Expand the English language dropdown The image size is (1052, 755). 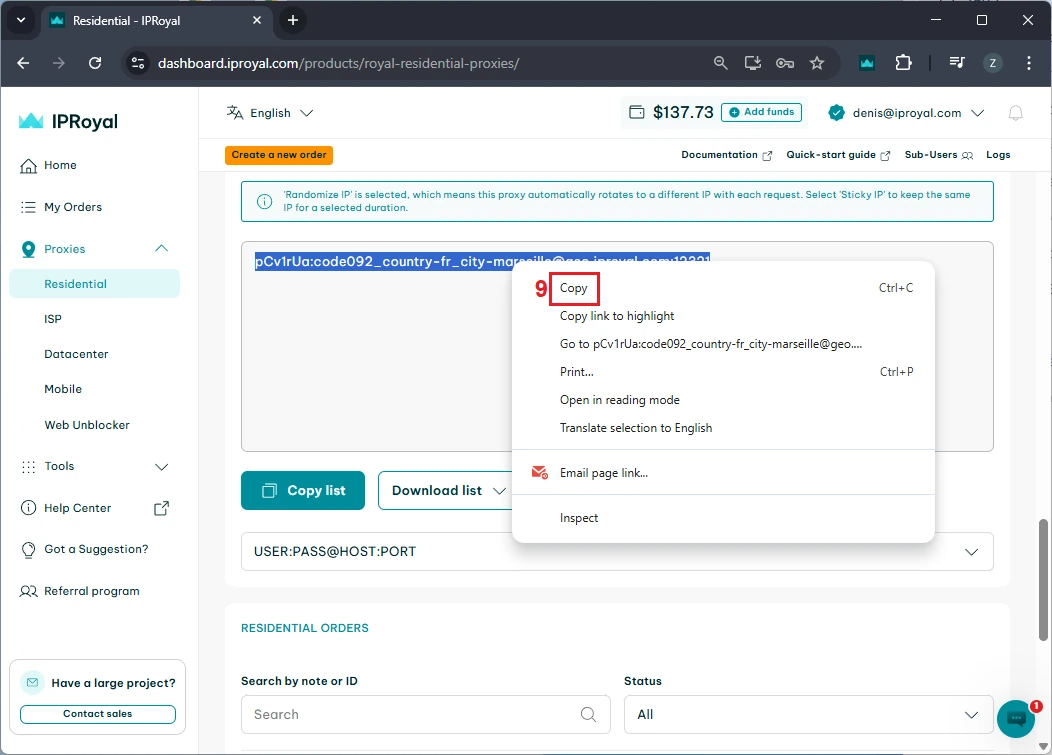[270, 113]
